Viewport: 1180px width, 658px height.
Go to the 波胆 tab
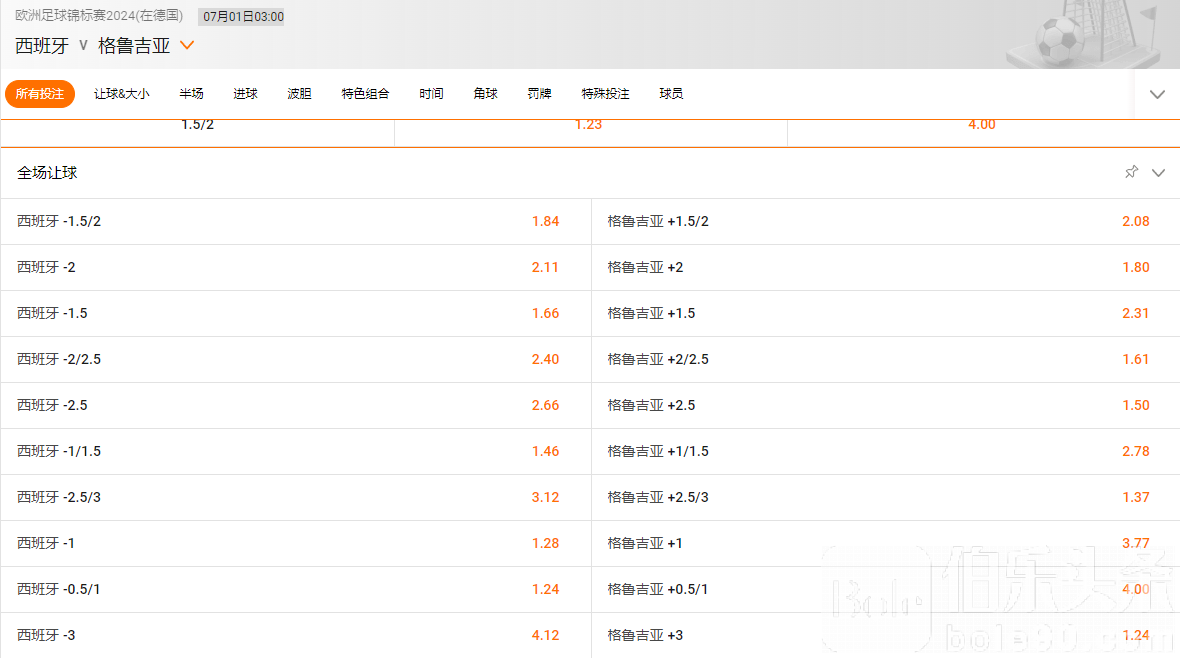point(299,94)
